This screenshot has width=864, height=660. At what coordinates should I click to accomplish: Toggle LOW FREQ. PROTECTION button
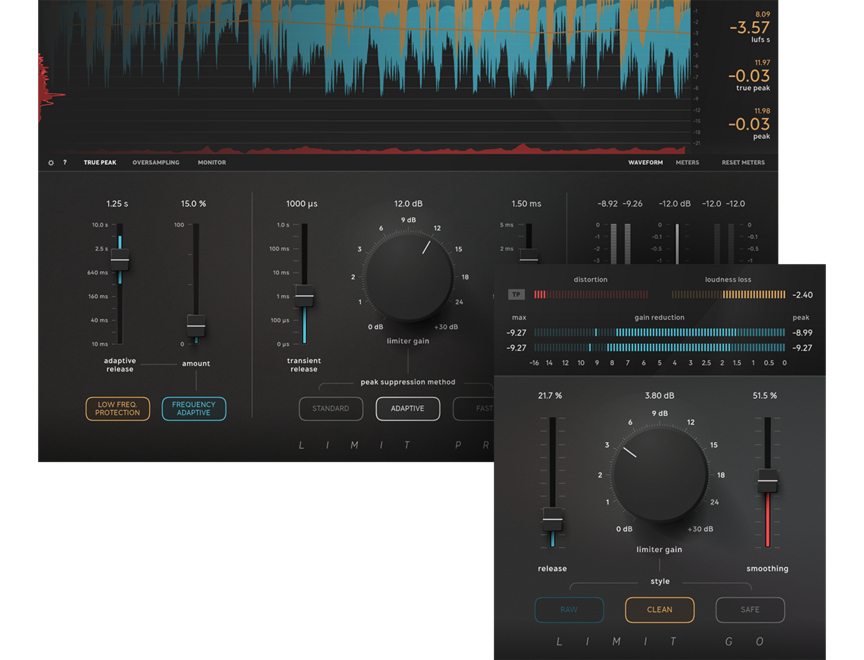(x=117, y=409)
